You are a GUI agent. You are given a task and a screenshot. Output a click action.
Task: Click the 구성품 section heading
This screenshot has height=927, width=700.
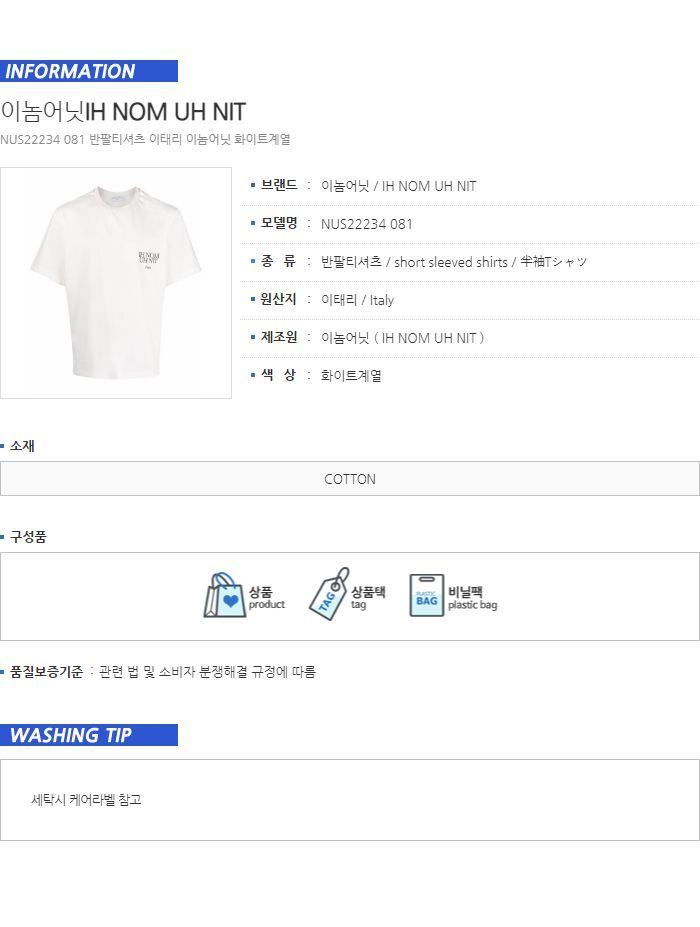tap(28, 537)
